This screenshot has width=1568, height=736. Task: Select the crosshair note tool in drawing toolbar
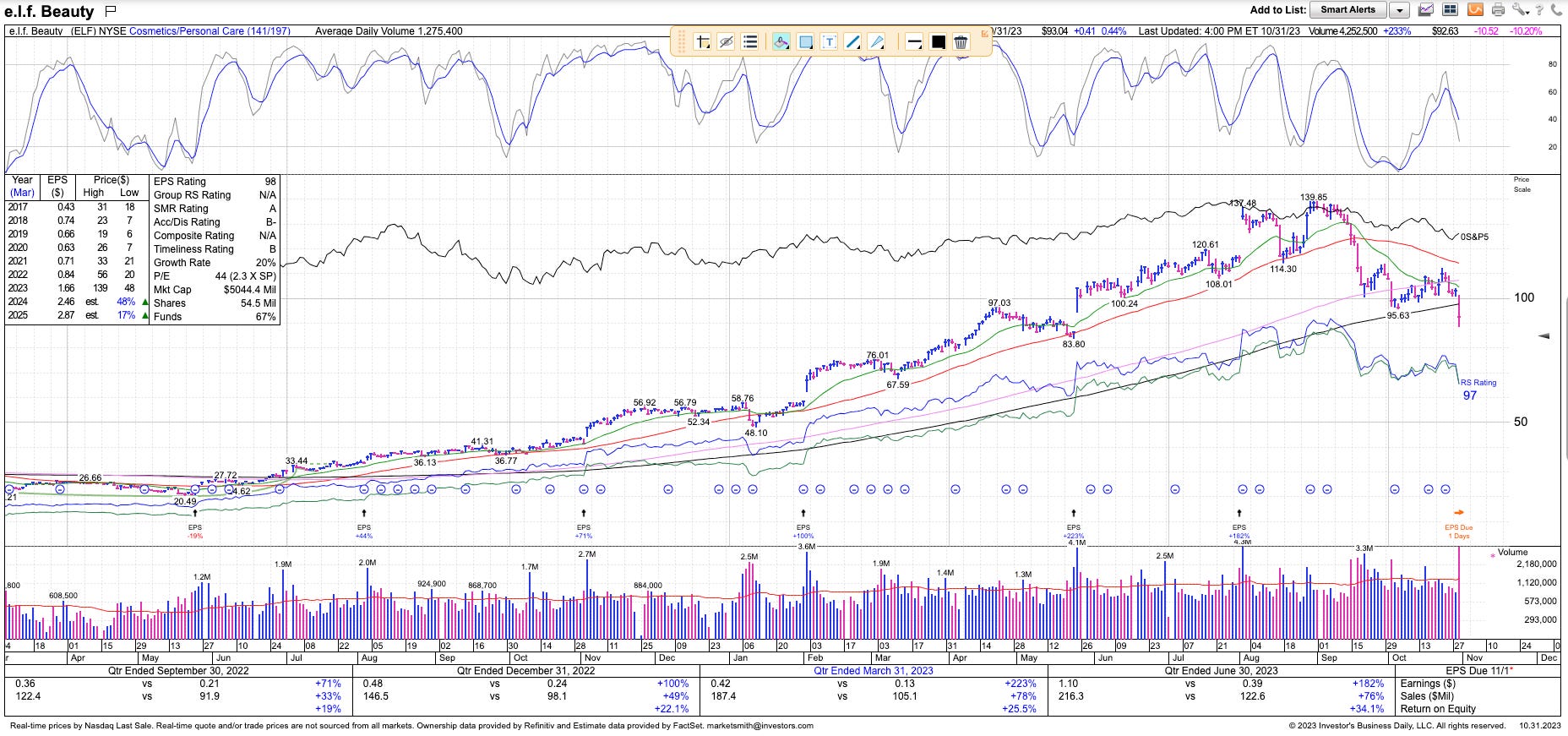coord(702,41)
